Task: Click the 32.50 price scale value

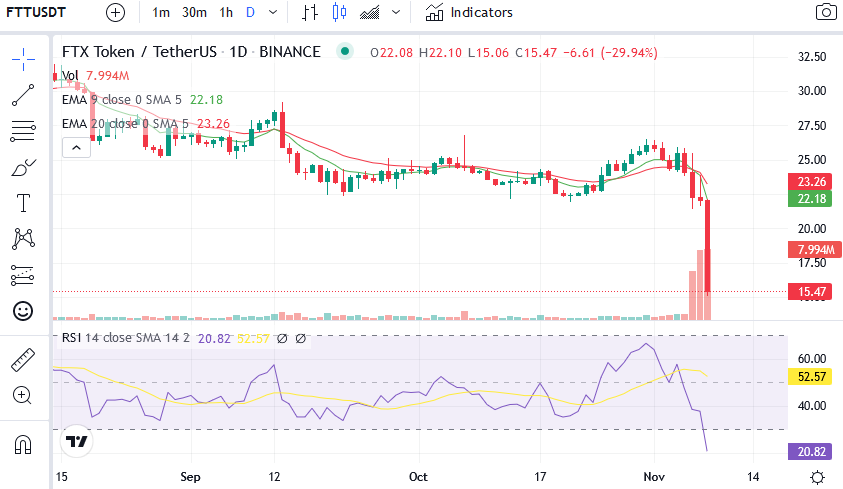Action: (812, 56)
